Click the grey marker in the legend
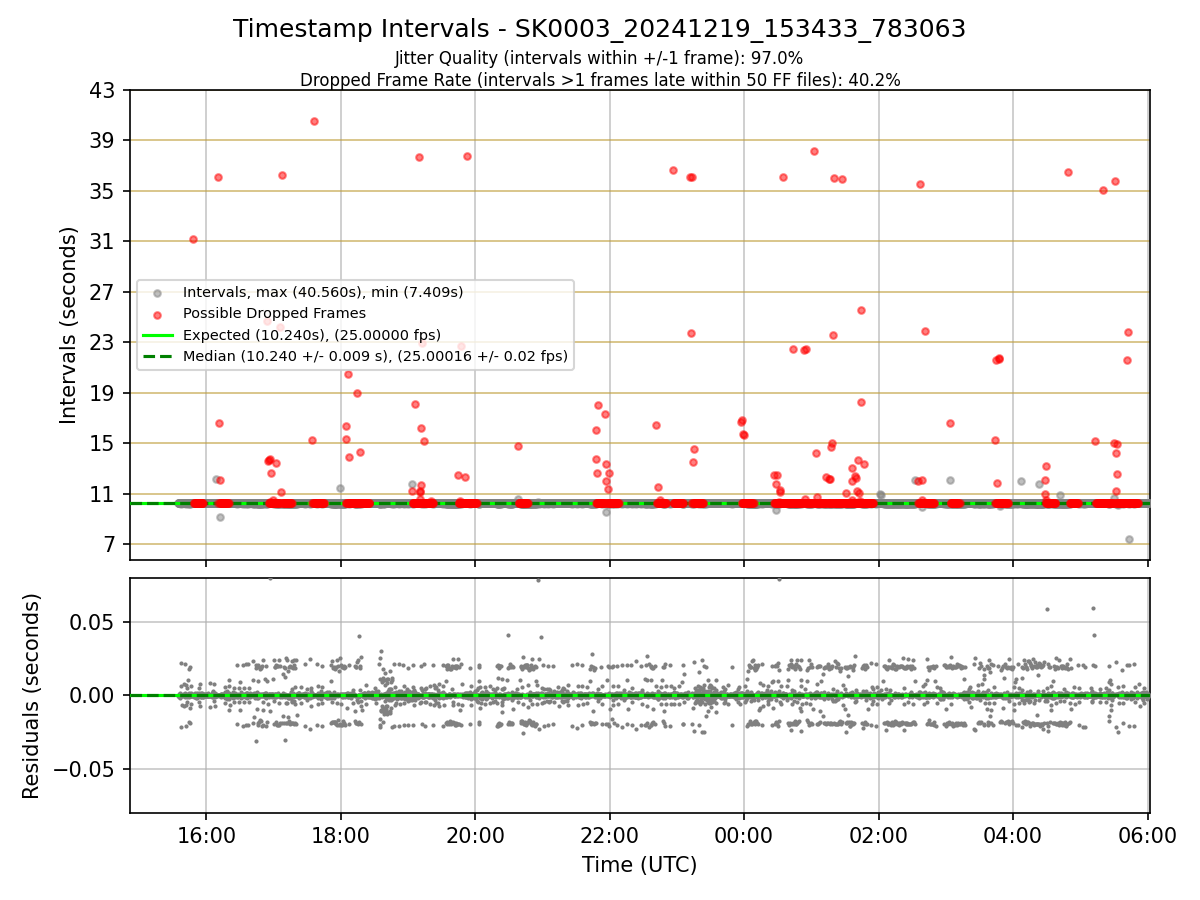This screenshot has height=900, width=1200. 157,293
